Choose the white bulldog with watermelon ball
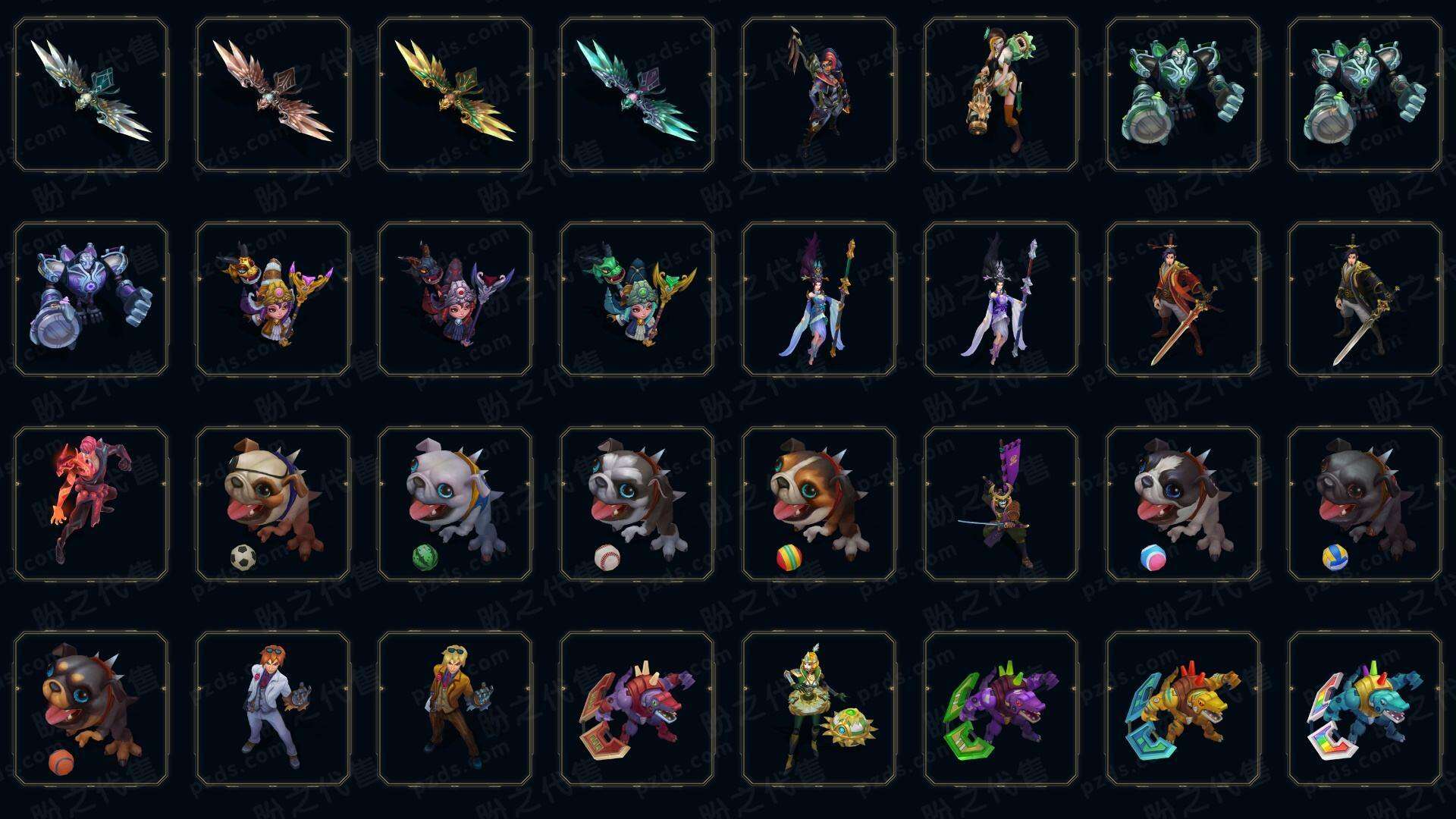 coord(455,504)
